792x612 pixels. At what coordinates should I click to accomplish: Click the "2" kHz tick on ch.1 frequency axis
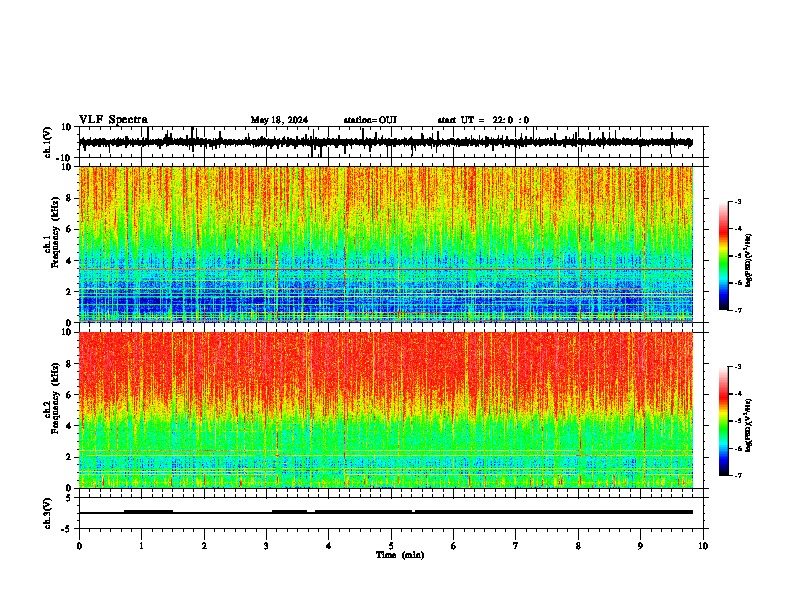(x=68, y=291)
